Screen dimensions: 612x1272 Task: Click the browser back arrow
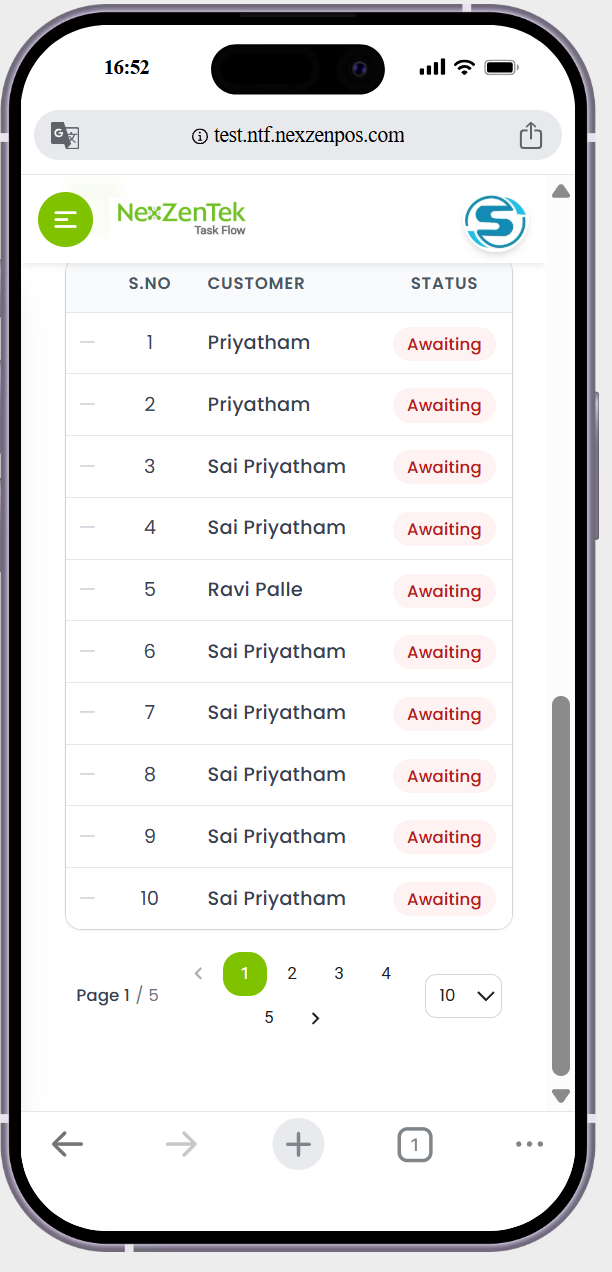click(x=67, y=1144)
